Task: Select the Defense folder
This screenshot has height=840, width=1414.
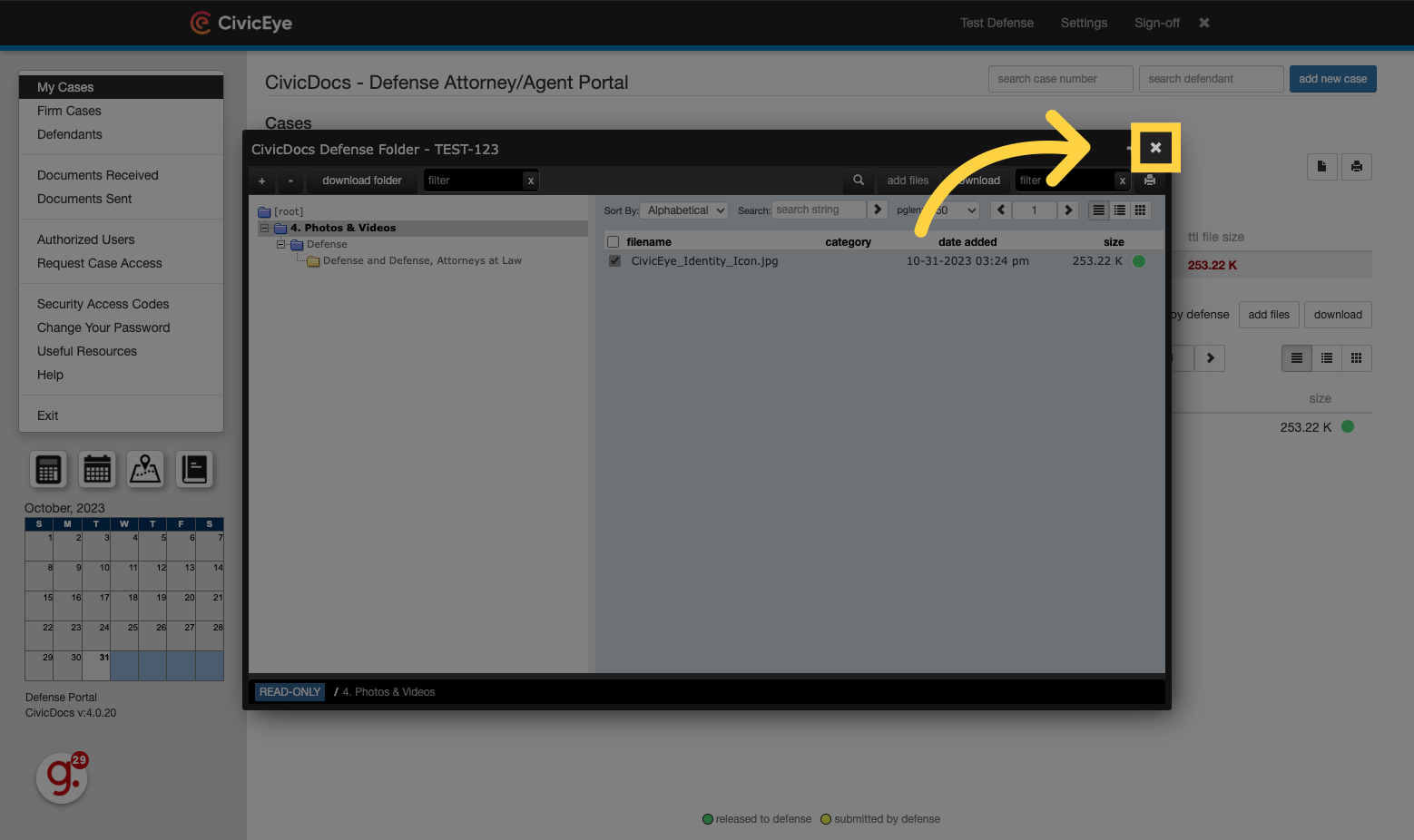Action: (327, 244)
